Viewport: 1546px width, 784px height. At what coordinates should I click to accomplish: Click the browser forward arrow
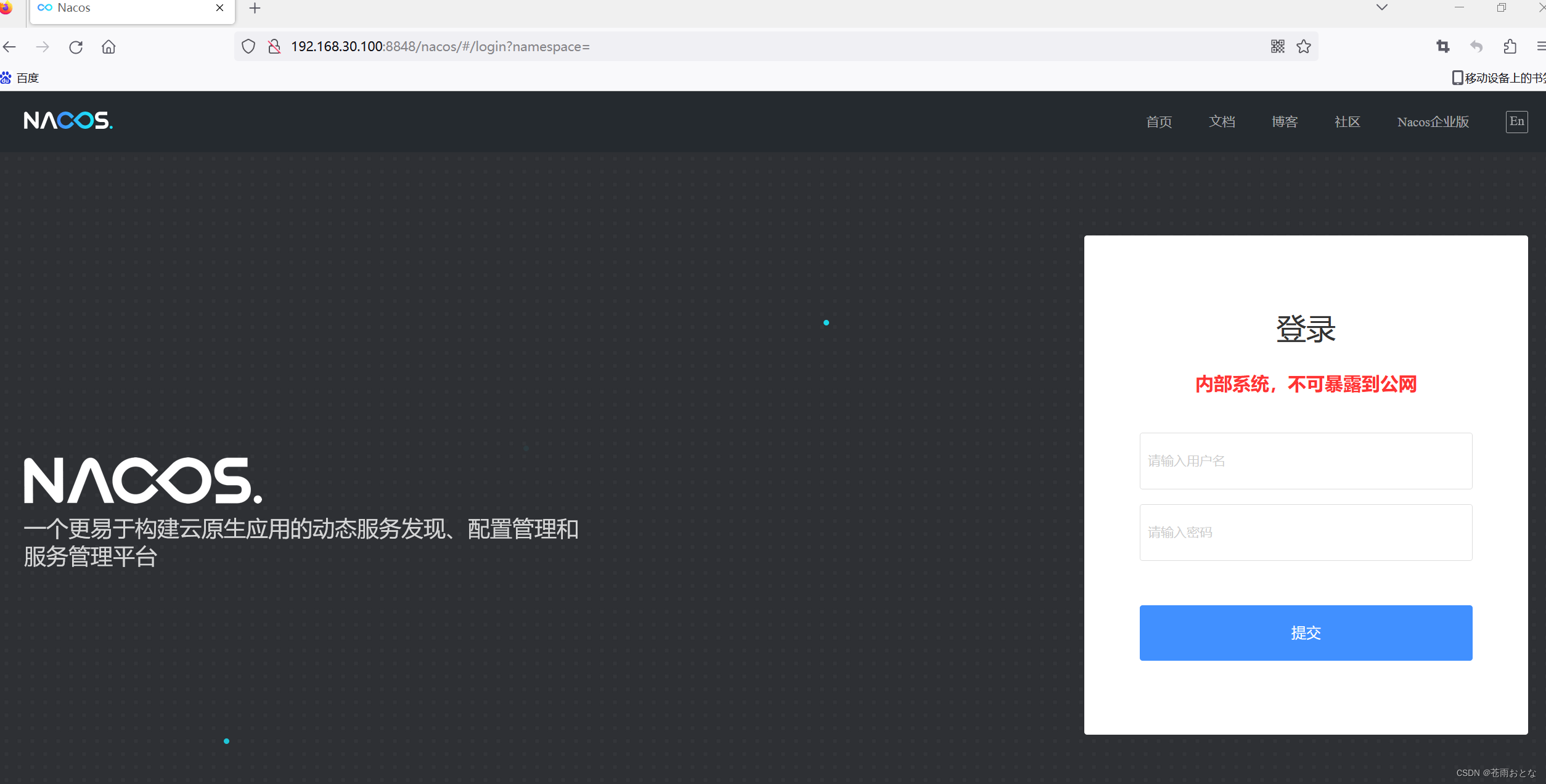43,47
